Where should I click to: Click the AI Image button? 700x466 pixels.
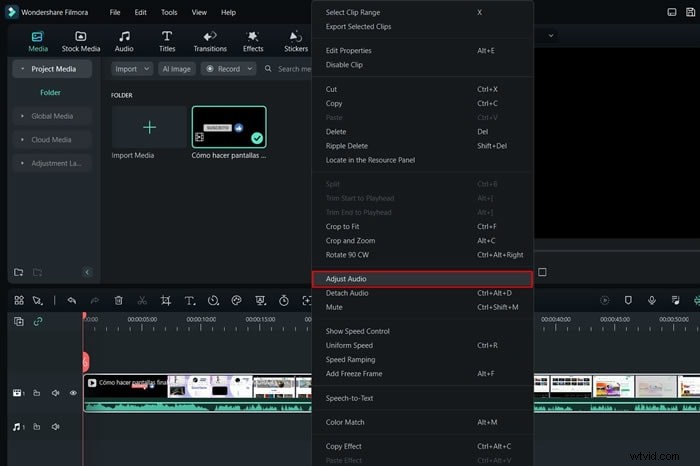[x=176, y=69]
